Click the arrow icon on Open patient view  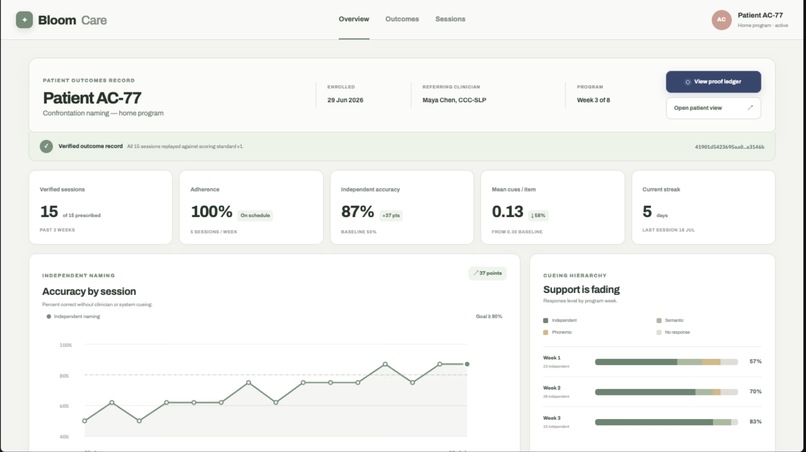point(750,108)
